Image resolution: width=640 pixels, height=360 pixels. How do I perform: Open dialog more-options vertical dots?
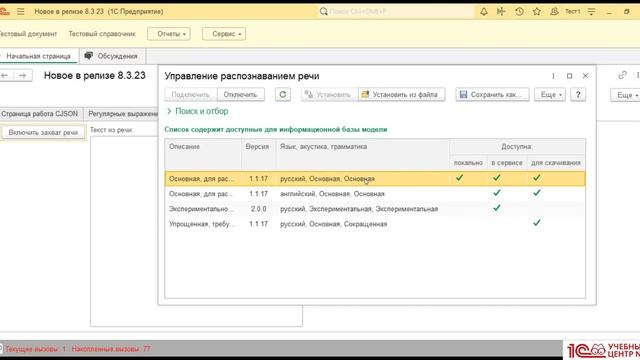553,76
